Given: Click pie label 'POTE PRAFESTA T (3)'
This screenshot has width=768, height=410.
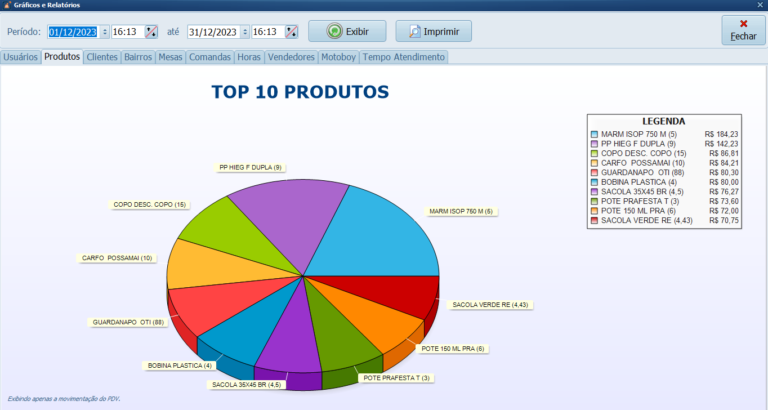Looking at the screenshot, I should (x=396, y=378).
